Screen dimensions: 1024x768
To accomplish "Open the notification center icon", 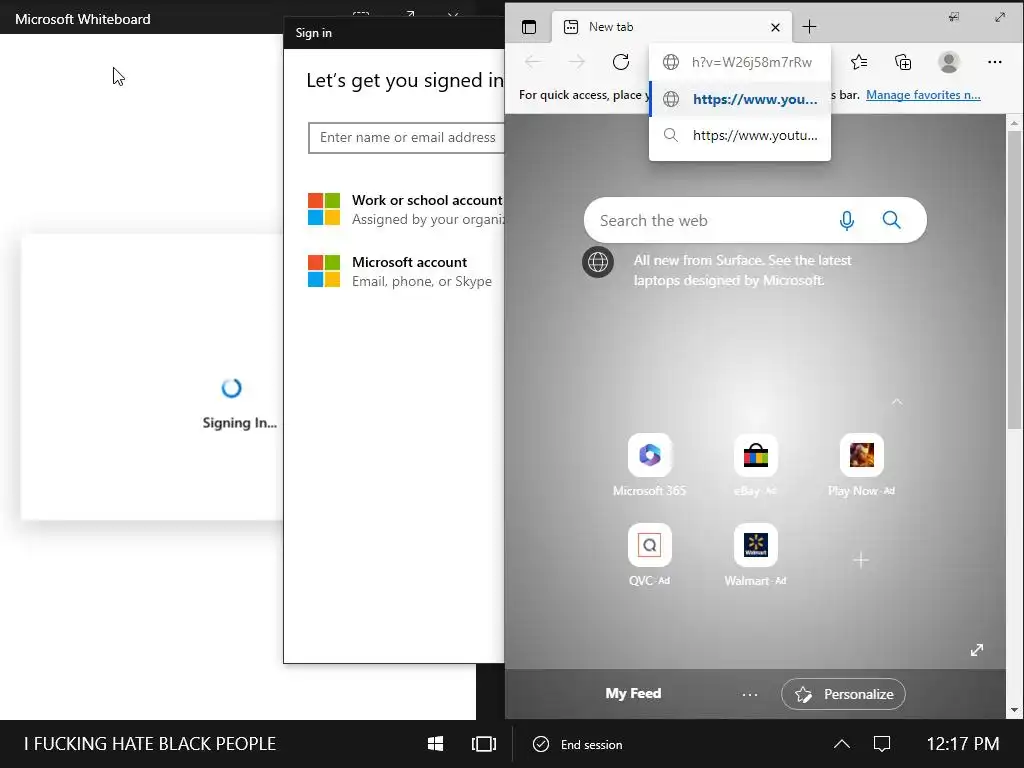I will 882,744.
